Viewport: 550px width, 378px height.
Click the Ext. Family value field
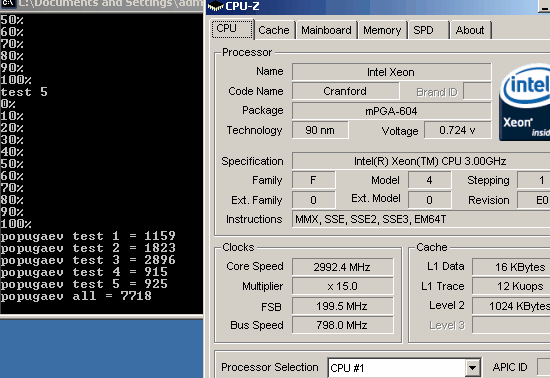pyautogui.click(x=314, y=200)
